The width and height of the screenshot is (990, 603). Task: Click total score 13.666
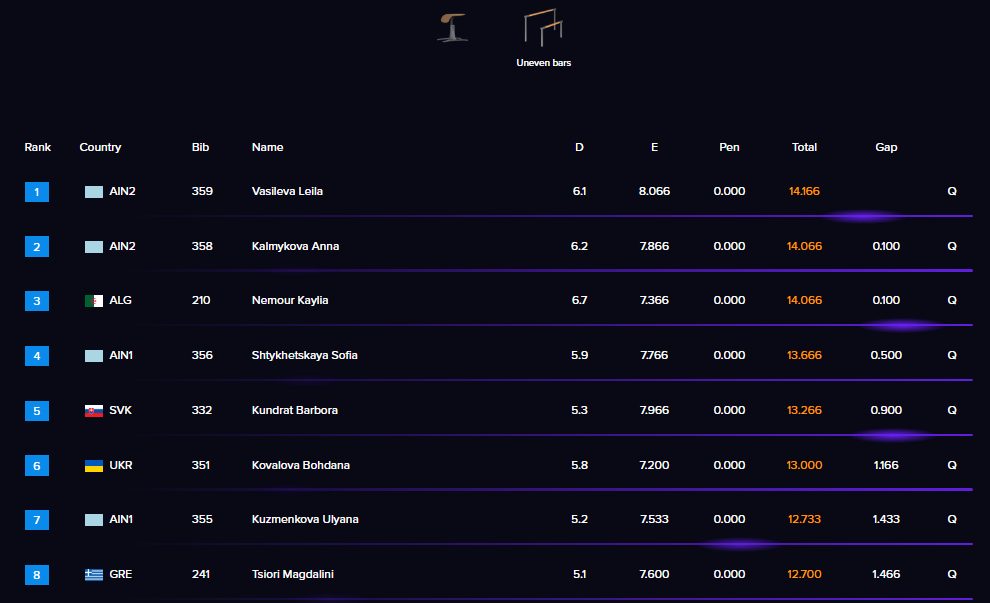pos(804,355)
